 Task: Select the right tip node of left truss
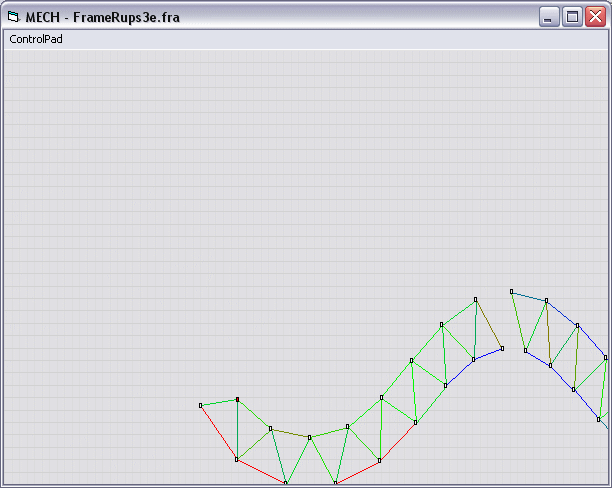(502, 349)
